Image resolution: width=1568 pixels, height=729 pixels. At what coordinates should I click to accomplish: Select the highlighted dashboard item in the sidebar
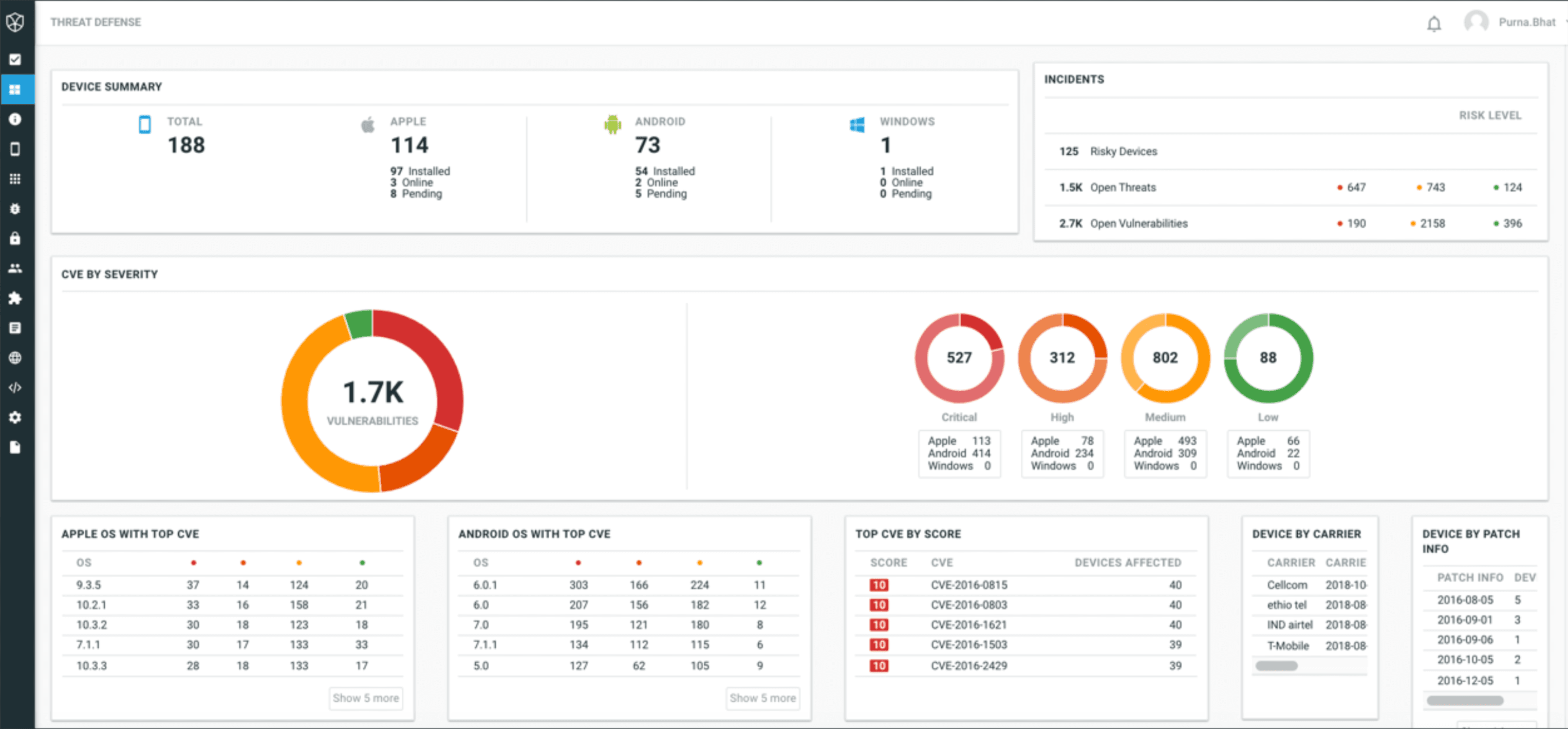click(x=16, y=89)
